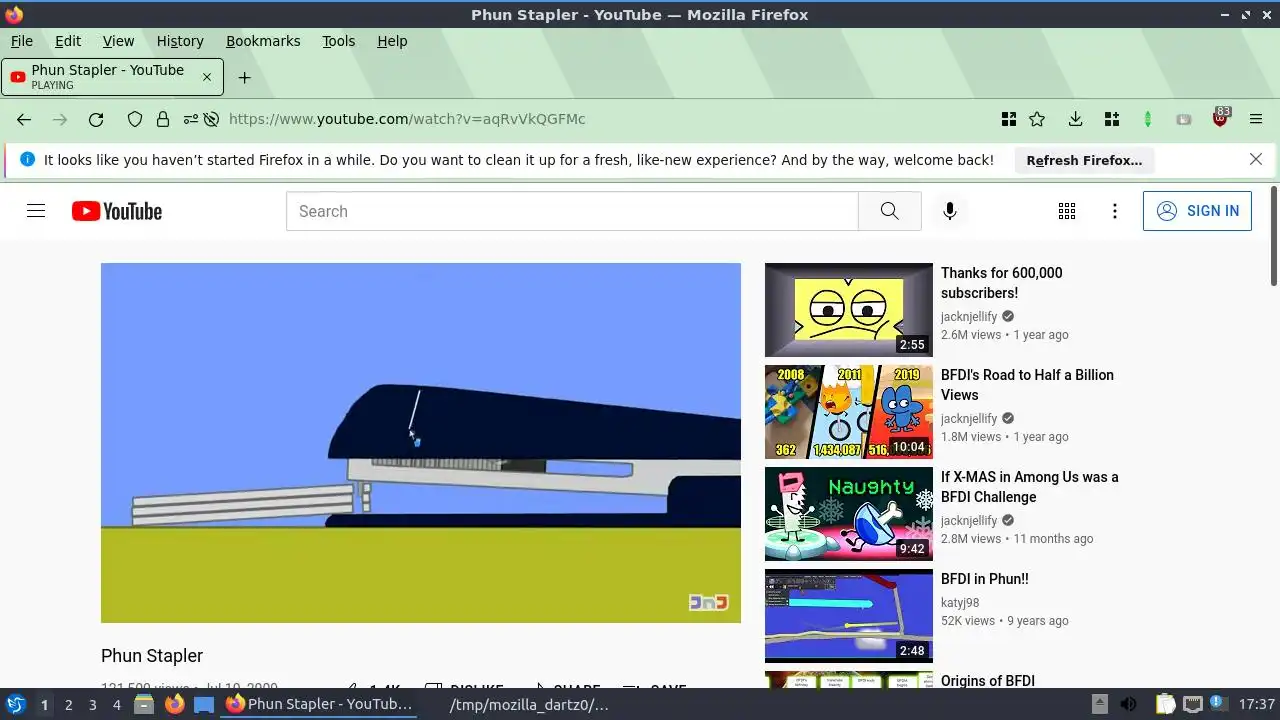The width and height of the screenshot is (1280, 720).
Task: Open If X-MAS in Among Us title
Action: (x=1030, y=487)
